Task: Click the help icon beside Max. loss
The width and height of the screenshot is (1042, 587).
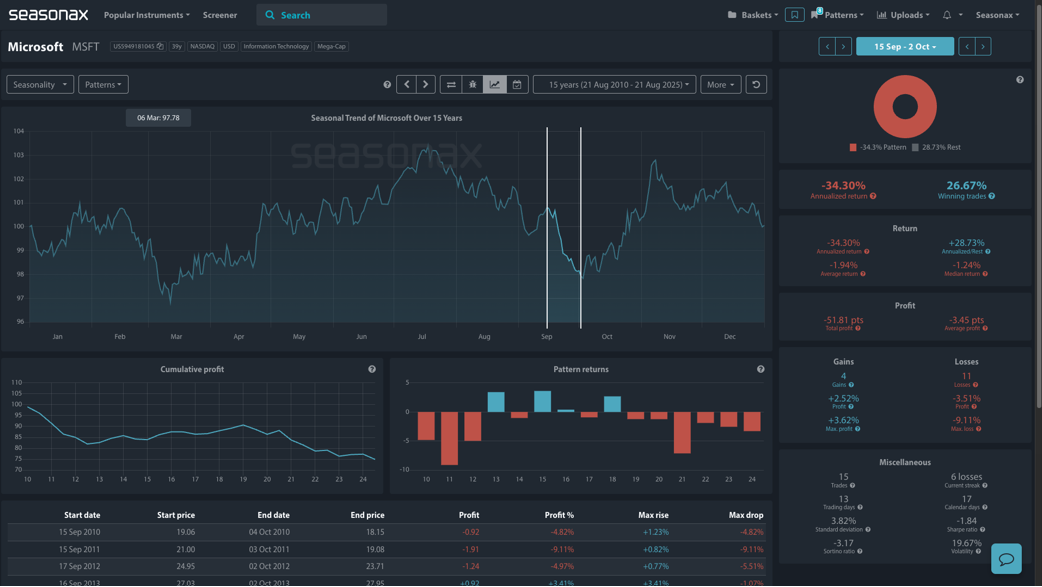Action: pyautogui.click(x=978, y=429)
